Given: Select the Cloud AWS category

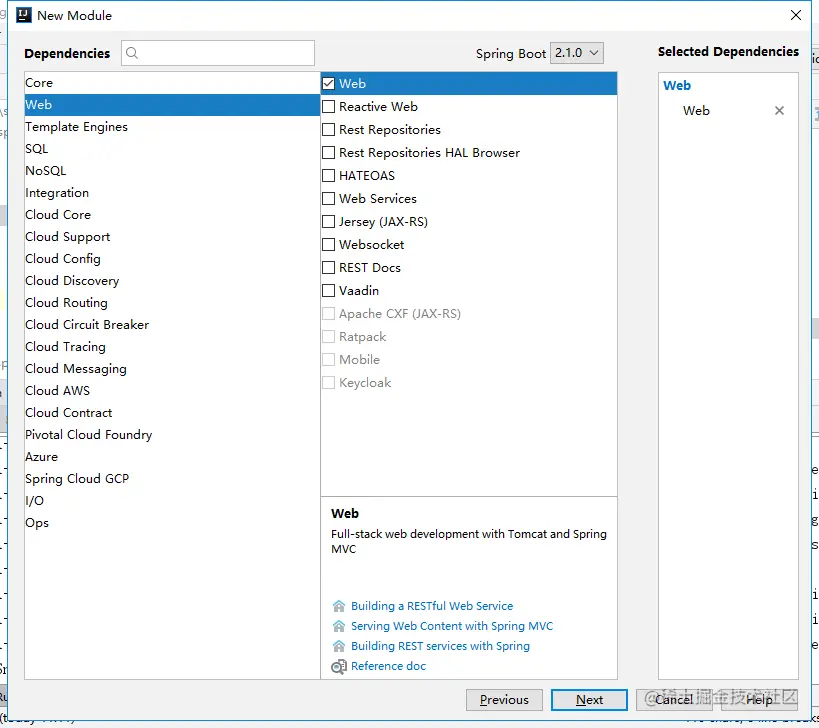Looking at the screenshot, I should click(x=172, y=391).
